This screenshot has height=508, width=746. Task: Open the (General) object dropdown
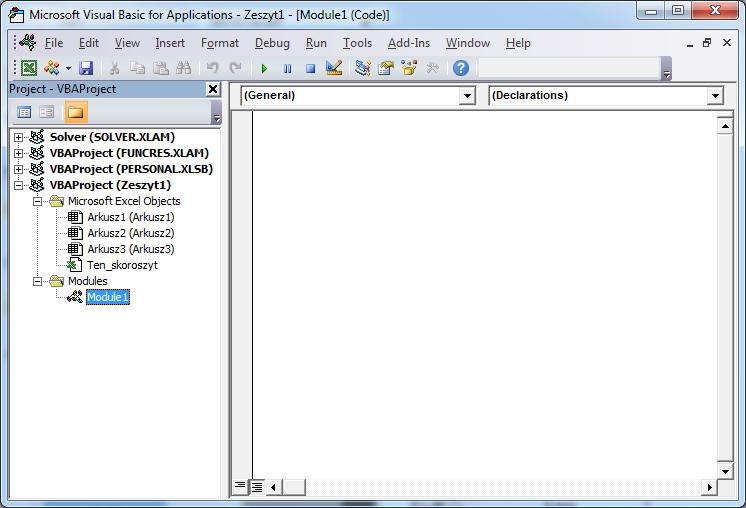pos(467,96)
